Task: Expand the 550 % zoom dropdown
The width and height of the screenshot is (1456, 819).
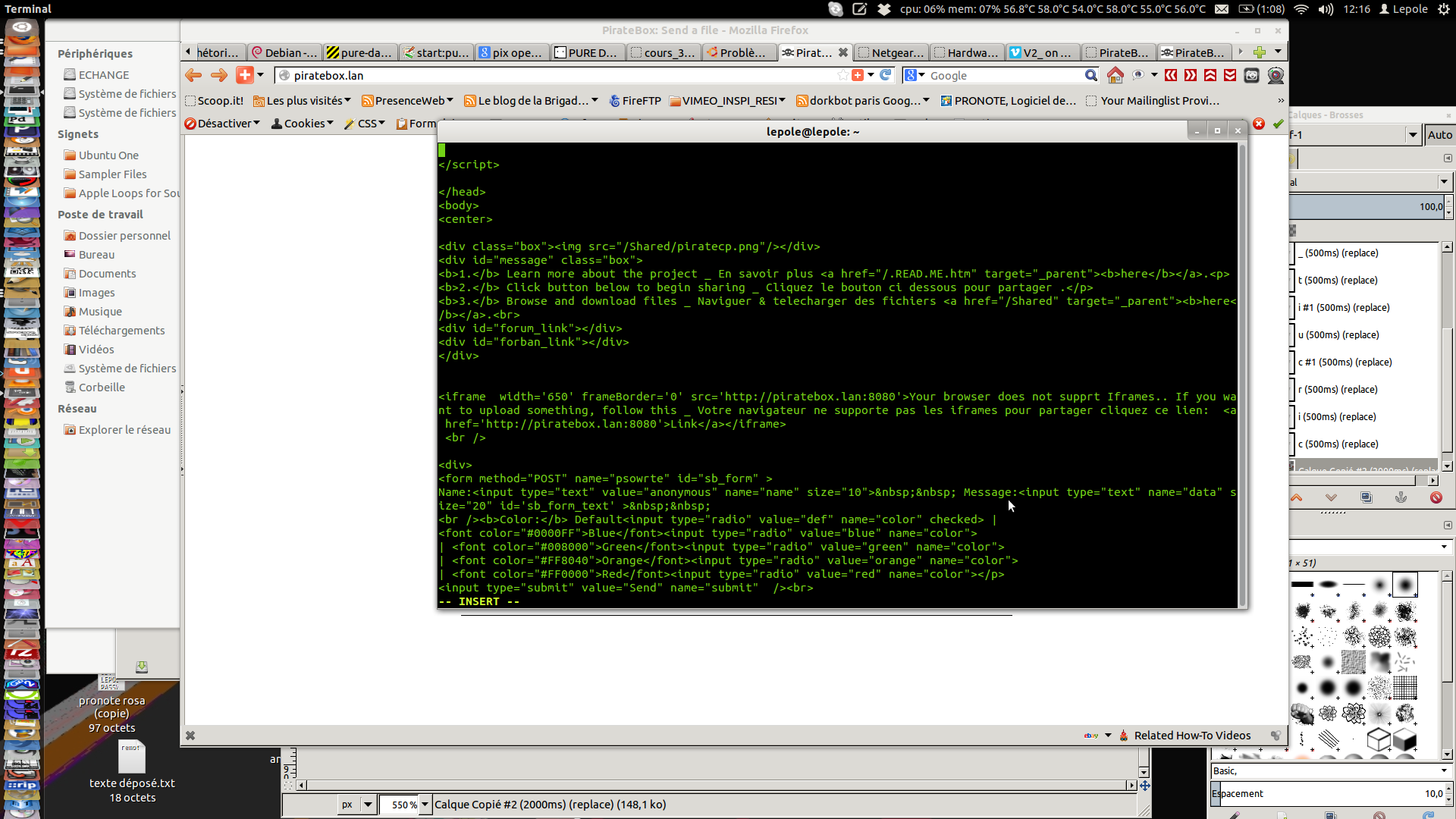Action: (425, 805)
